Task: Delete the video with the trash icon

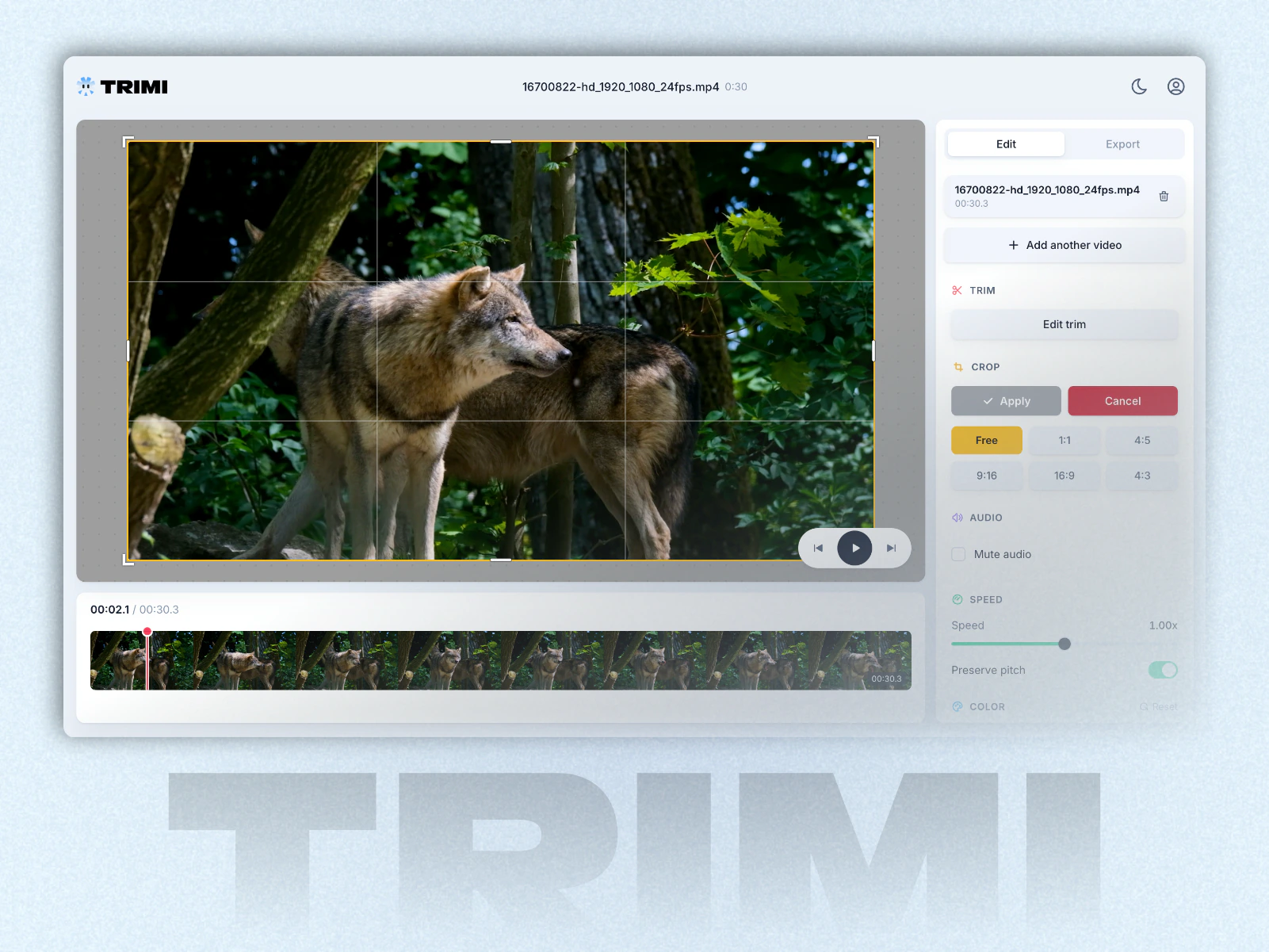Action: click(1164, 196)
